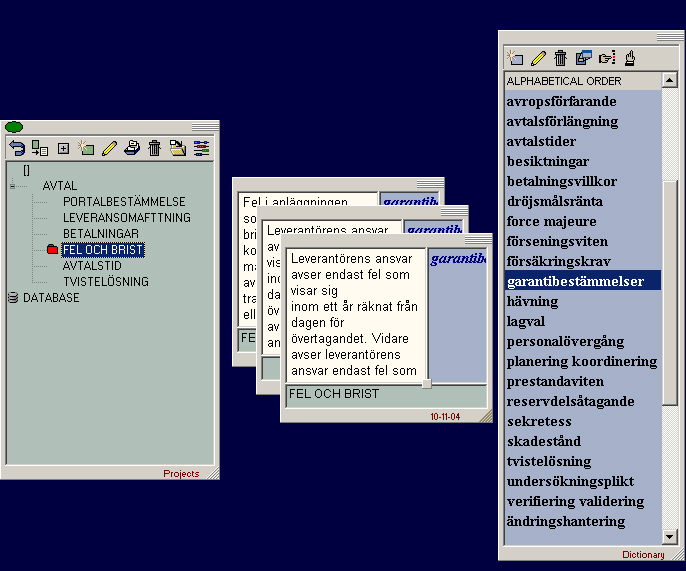Screen dimensions: 686x571
Task: Choose 'force majeure' in the dictionary list
Action: [552, 221]
